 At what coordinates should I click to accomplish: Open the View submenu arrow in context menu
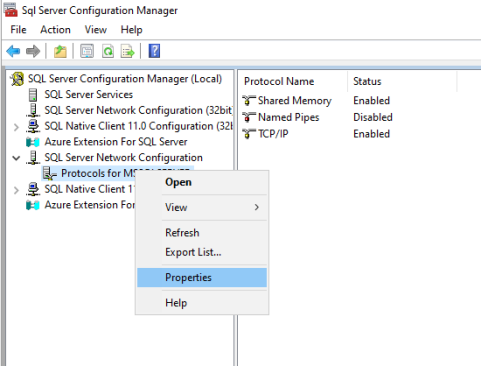tap(256, 207)
